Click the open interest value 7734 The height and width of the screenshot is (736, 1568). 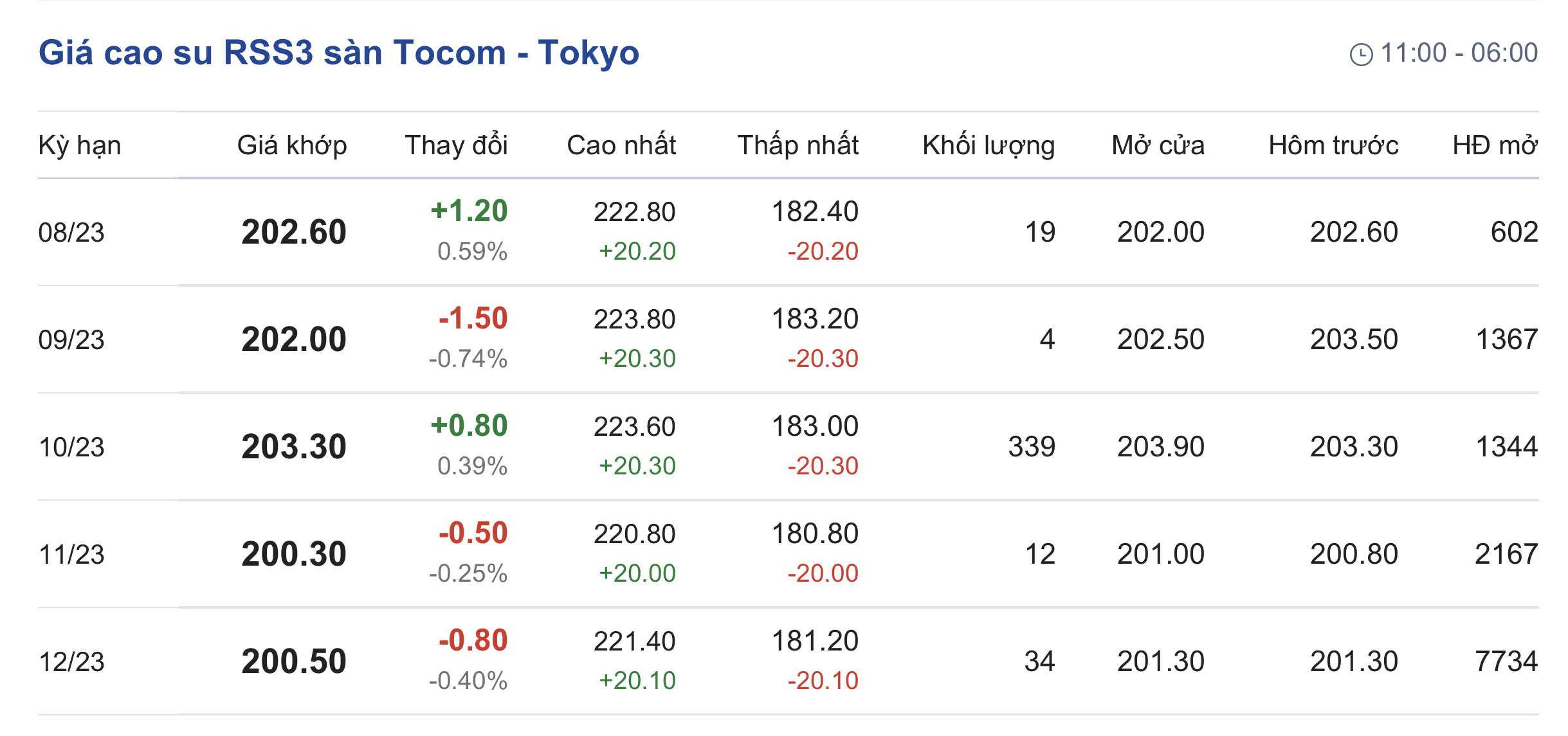click(x=1506, y=661)
